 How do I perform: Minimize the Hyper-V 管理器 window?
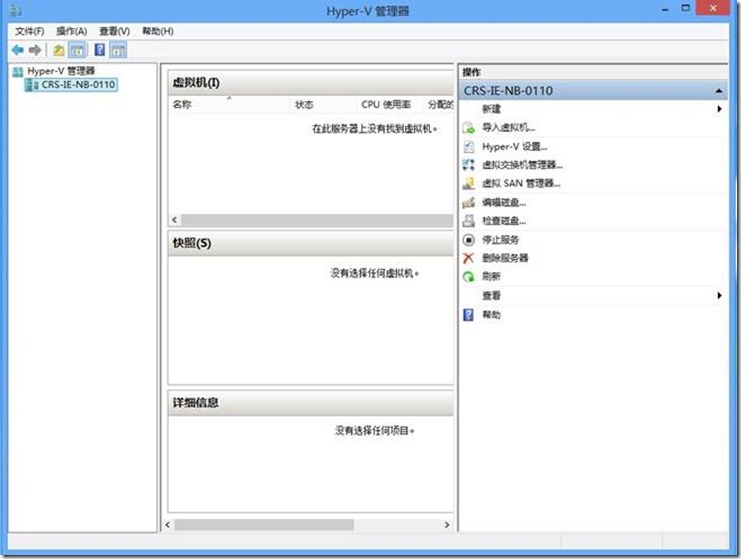click(665, 9)
